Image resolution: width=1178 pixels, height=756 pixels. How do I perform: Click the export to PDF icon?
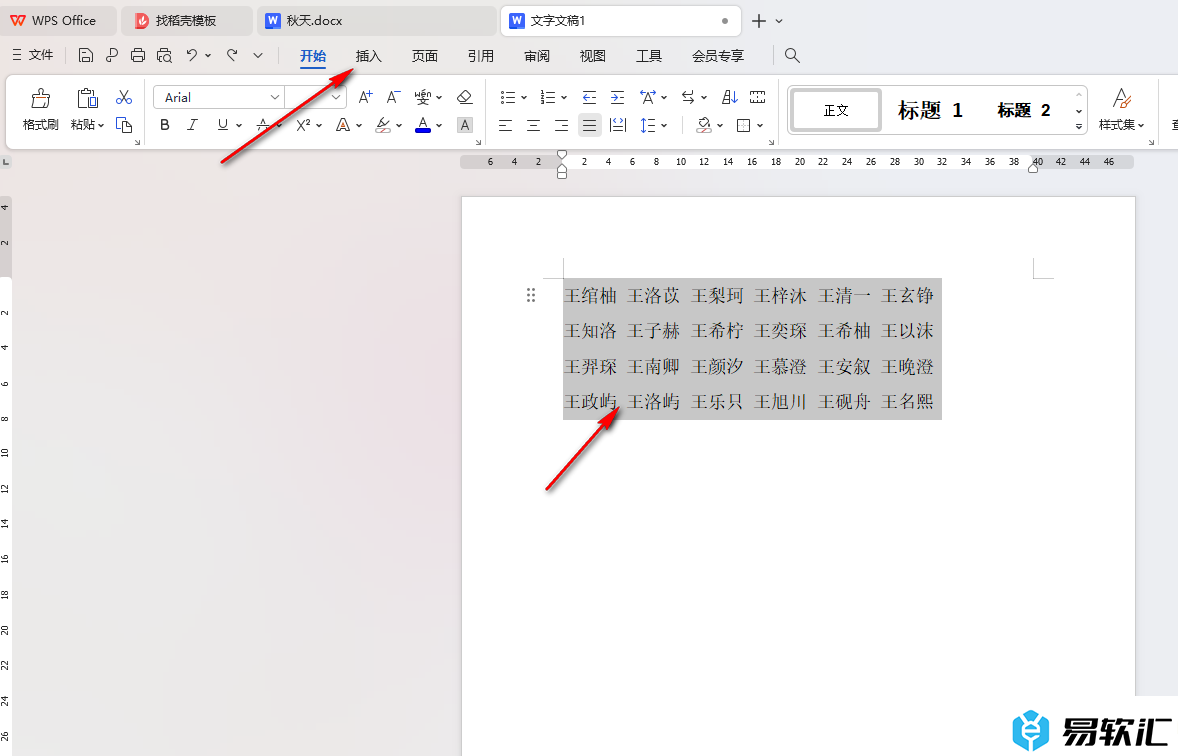pyautogui.click(x=112, y=55)
